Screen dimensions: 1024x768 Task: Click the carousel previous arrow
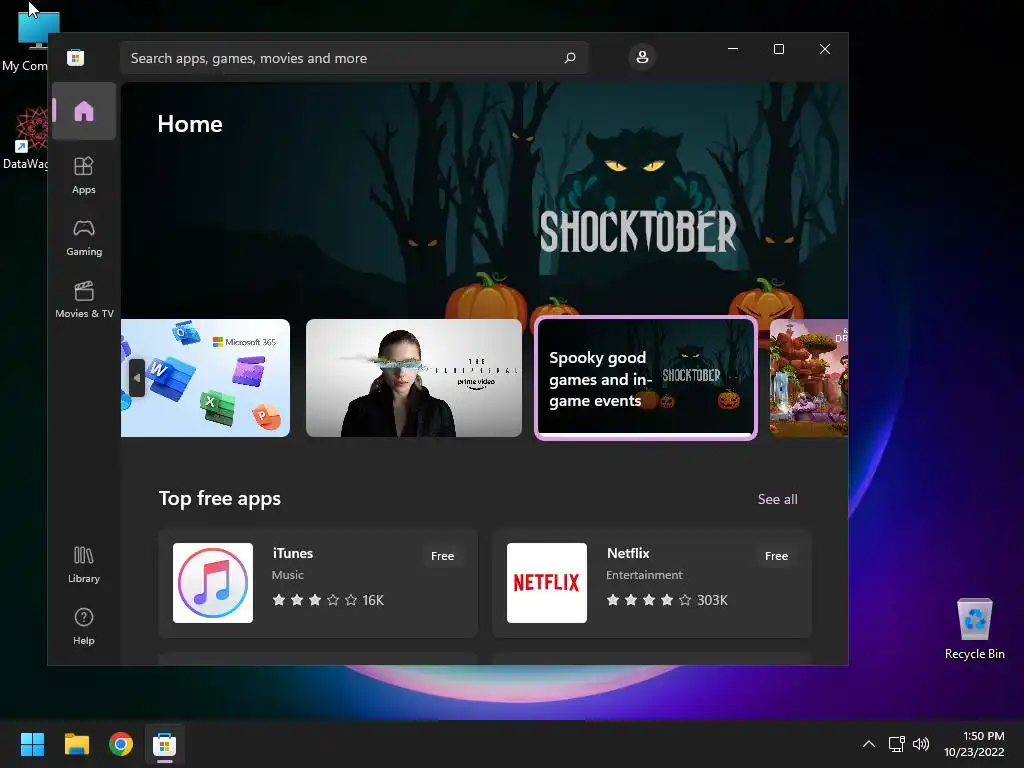pos(136,377)
